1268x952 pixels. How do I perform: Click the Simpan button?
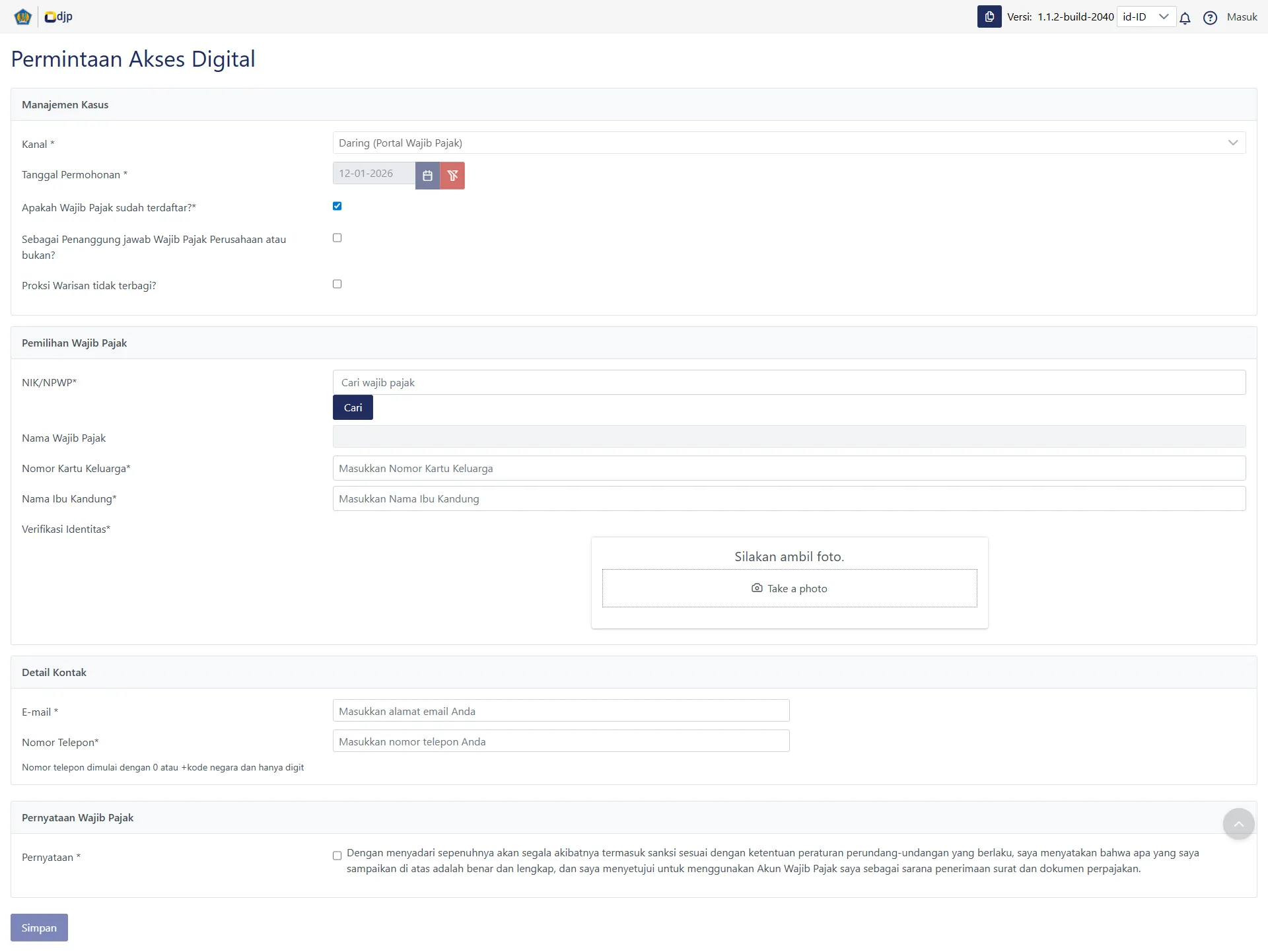click(x=39, y=928)
